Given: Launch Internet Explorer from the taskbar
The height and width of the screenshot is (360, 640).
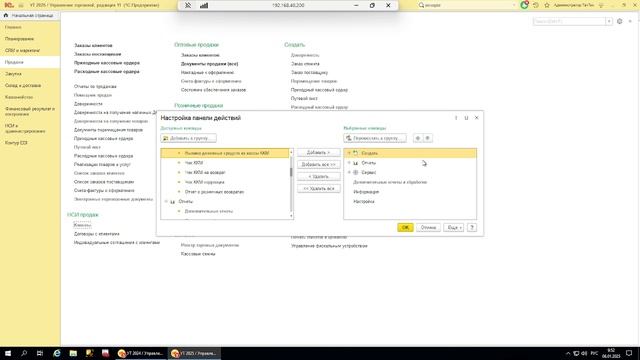Looking at the screenshot, I should pyautogui.click(x=57, y=353).
